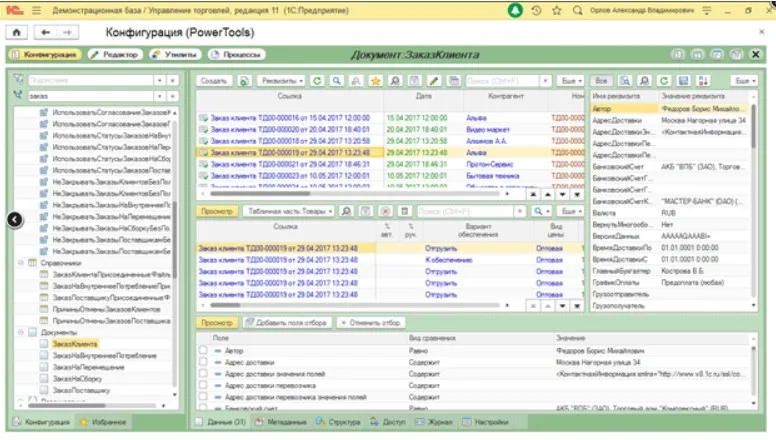The image size is (776, 440).
Task: Tick the checkbox for Адрес доставки filter row
Action: [x=203, y=362]
